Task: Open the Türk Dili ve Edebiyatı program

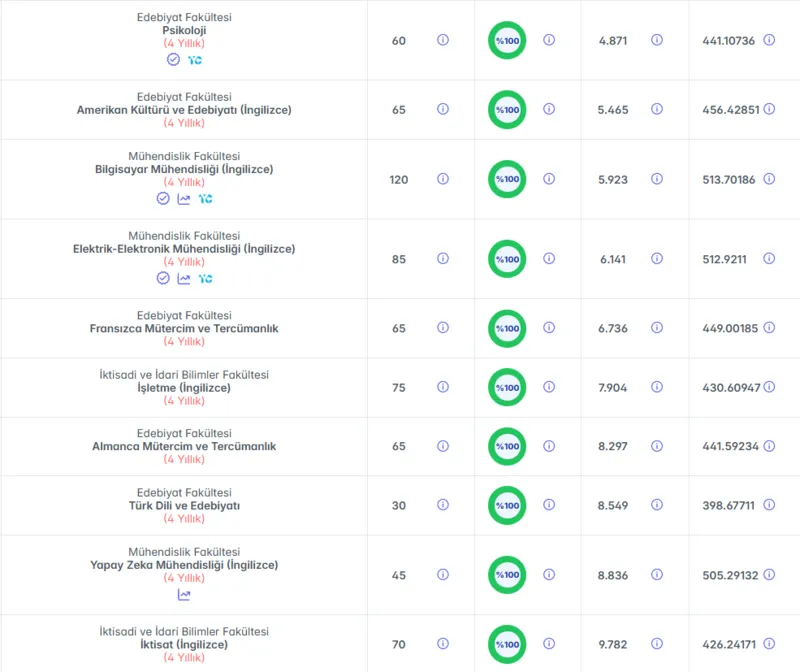Action: 184,506
